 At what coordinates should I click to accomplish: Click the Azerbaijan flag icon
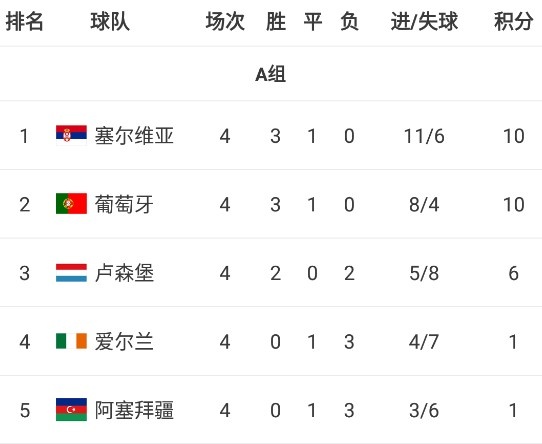click(71, 409)
